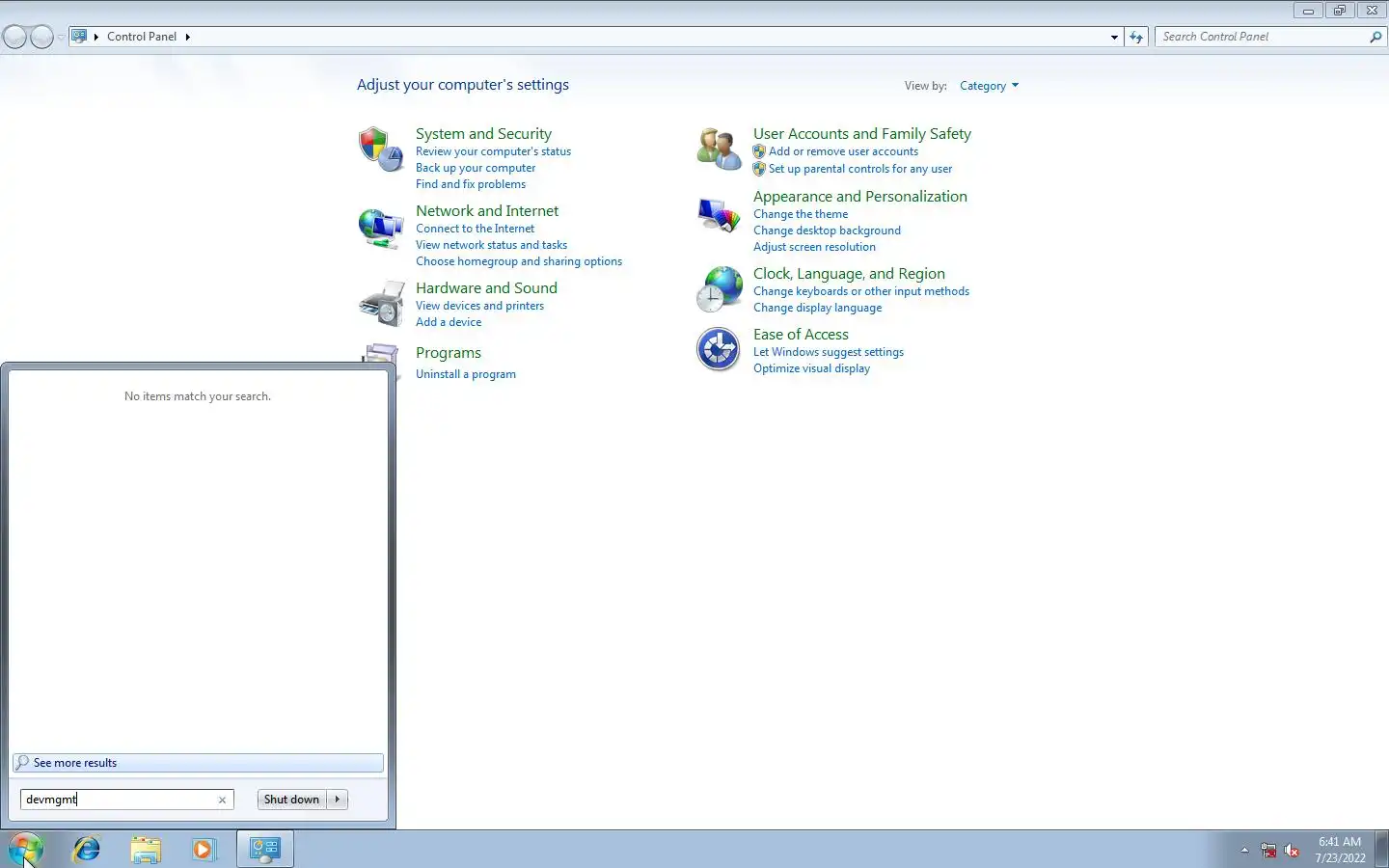Open the System and Security shield icon
Image resolution: width=1389 pixels, height=868 pixels.
click(x=380, y=149)
